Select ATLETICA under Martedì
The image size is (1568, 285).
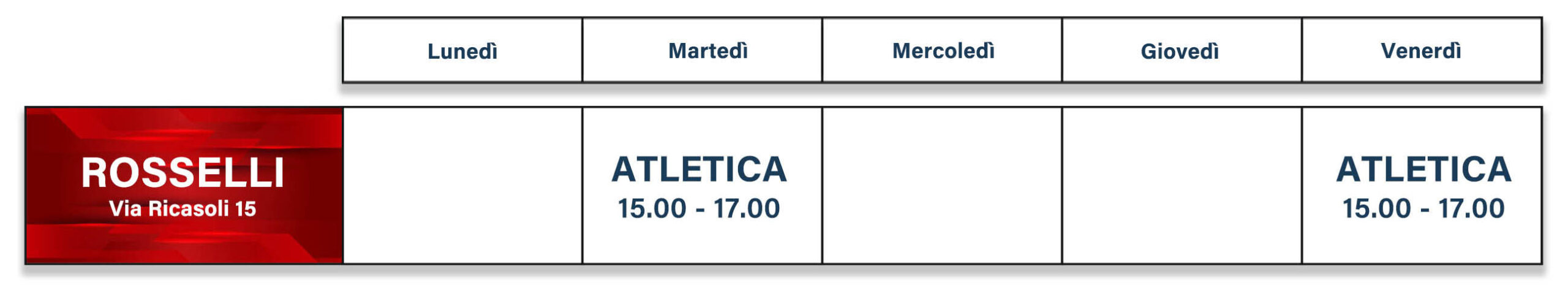(699, 169)
